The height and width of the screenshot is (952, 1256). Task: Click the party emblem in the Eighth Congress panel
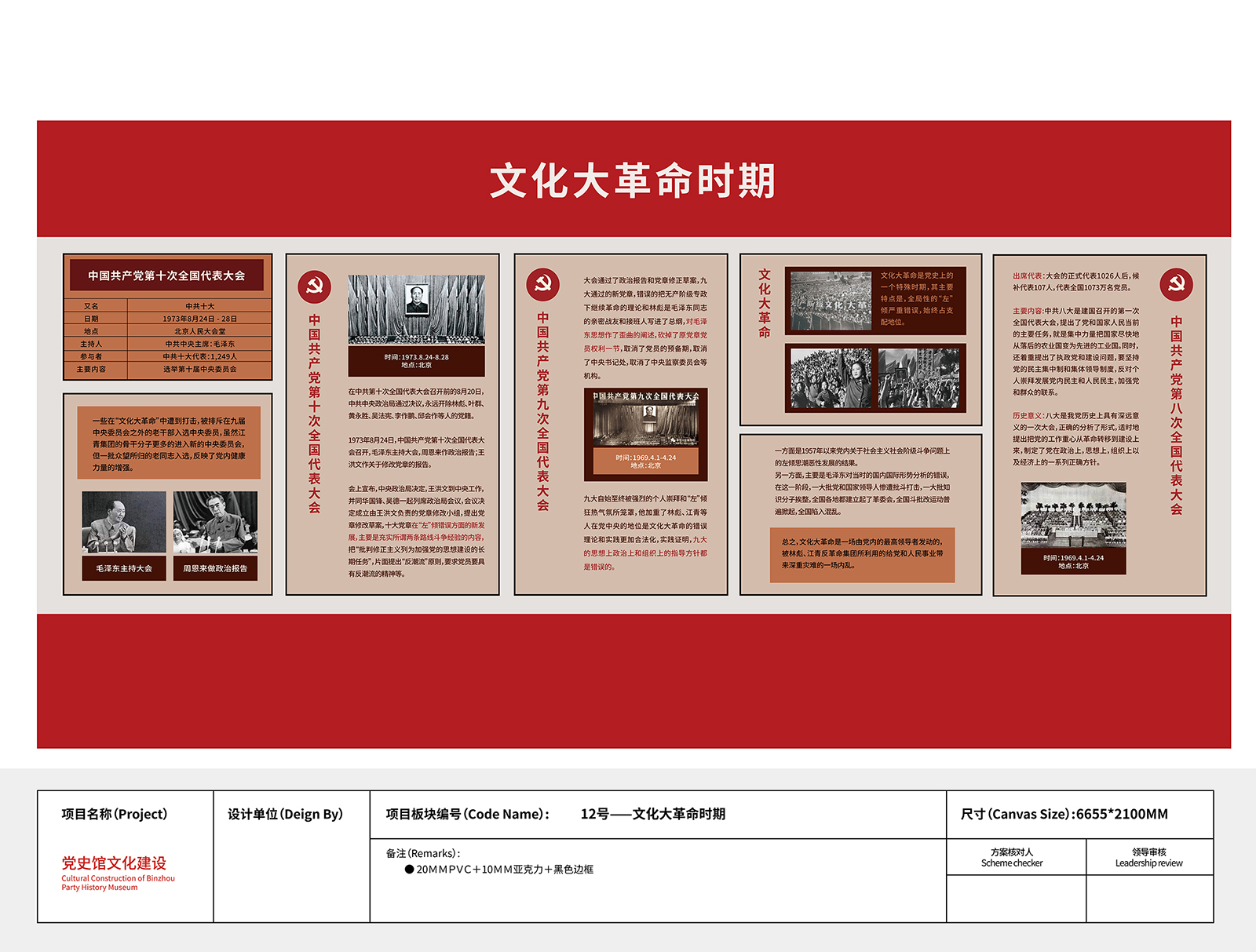pyautogui.click(x=1176, y=283)
